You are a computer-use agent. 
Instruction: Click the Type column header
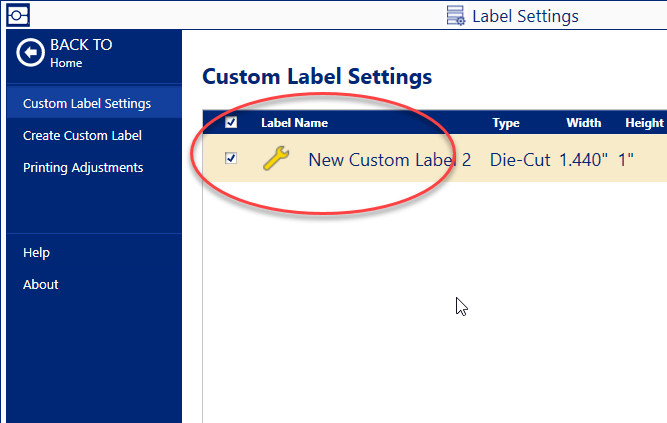click(x=506, y=123)
